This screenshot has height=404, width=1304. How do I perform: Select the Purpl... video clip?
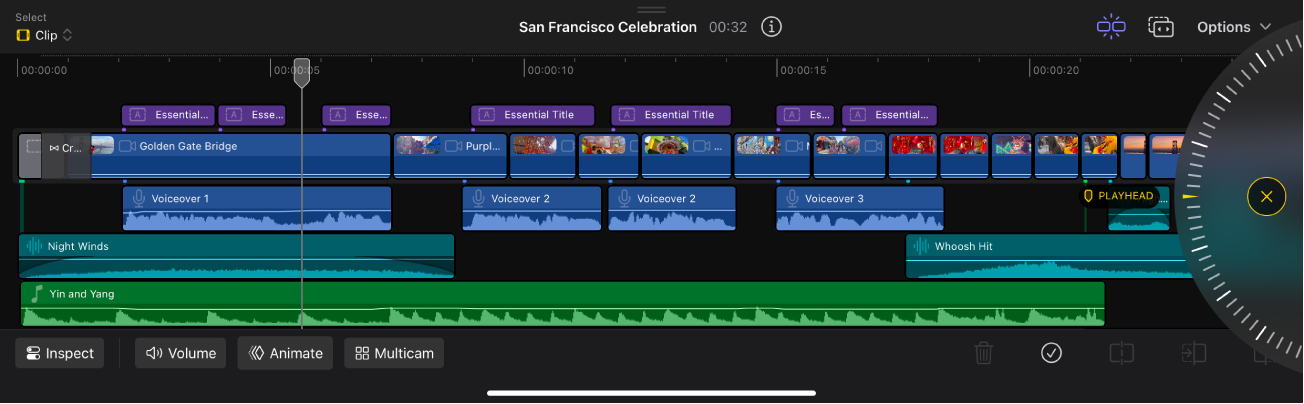tap(451, 156)
